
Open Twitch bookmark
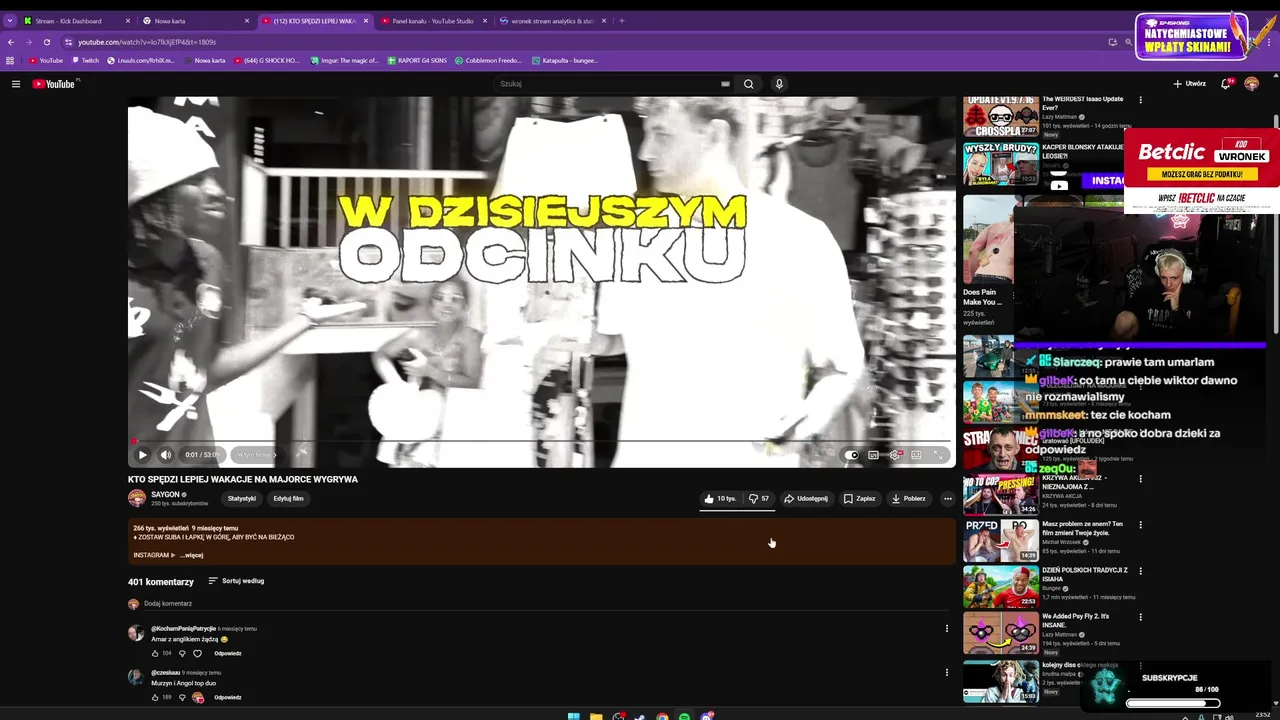pos(85,60)
